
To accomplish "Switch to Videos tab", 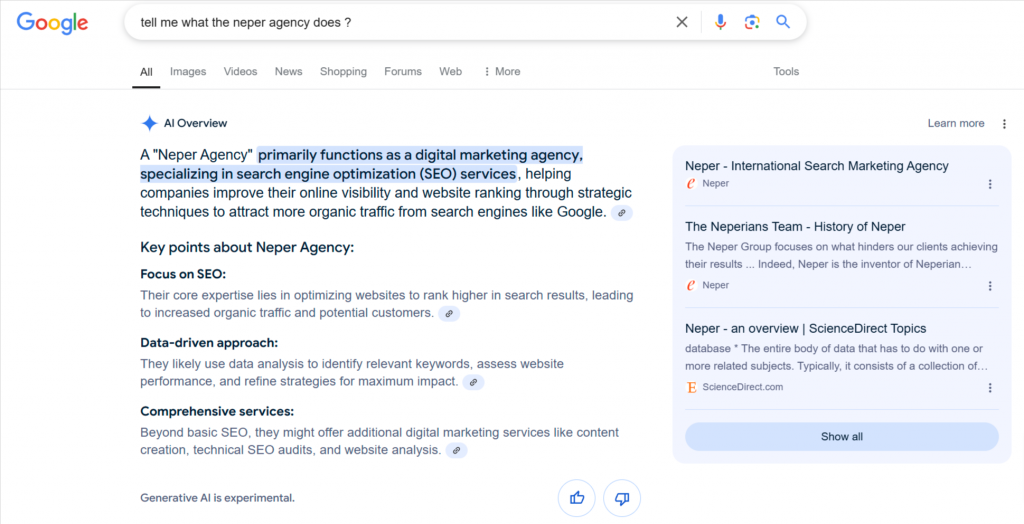I will coord(240,72).
